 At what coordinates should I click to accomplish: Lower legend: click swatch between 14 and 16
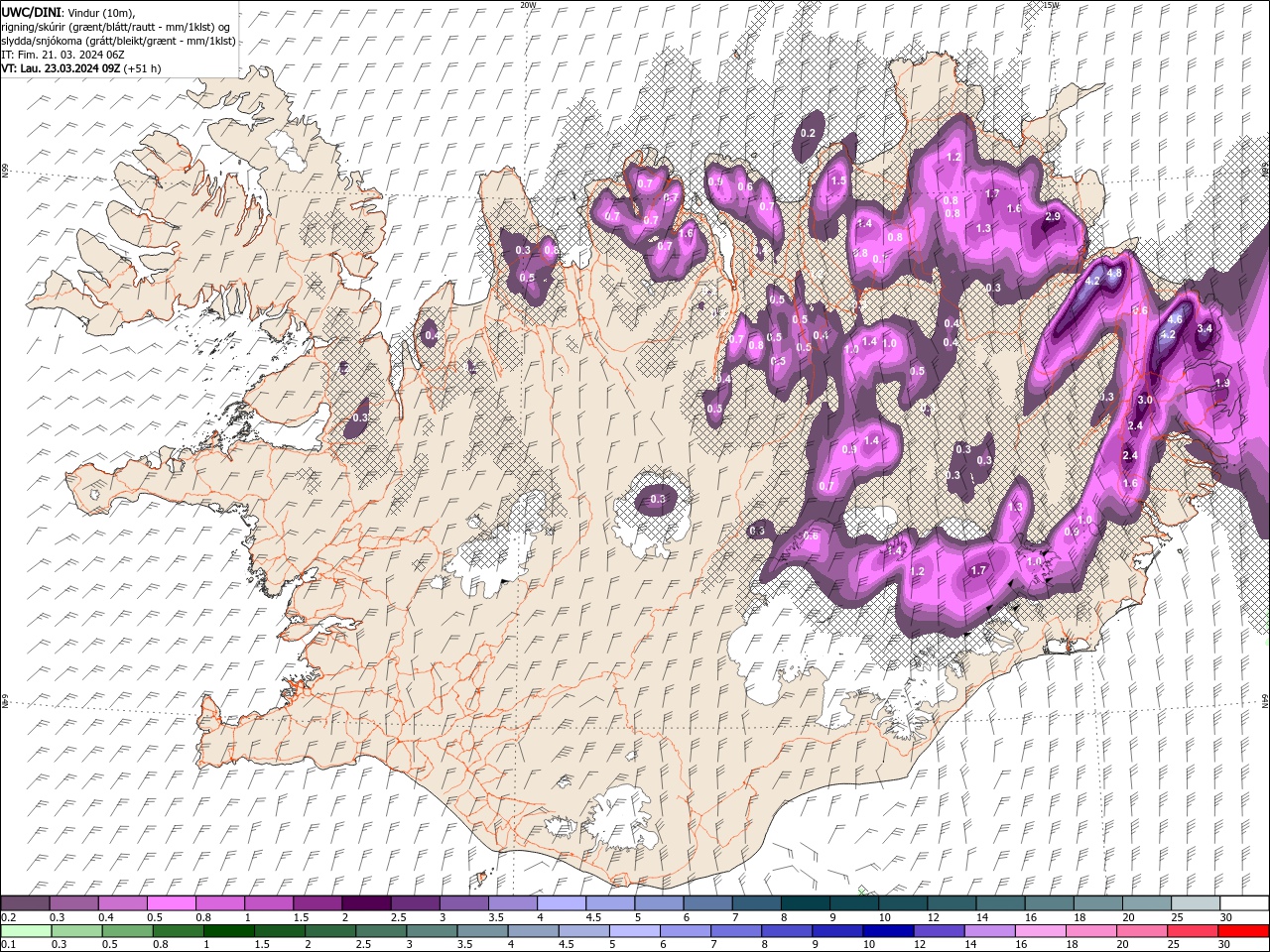[x=990, y=931]
